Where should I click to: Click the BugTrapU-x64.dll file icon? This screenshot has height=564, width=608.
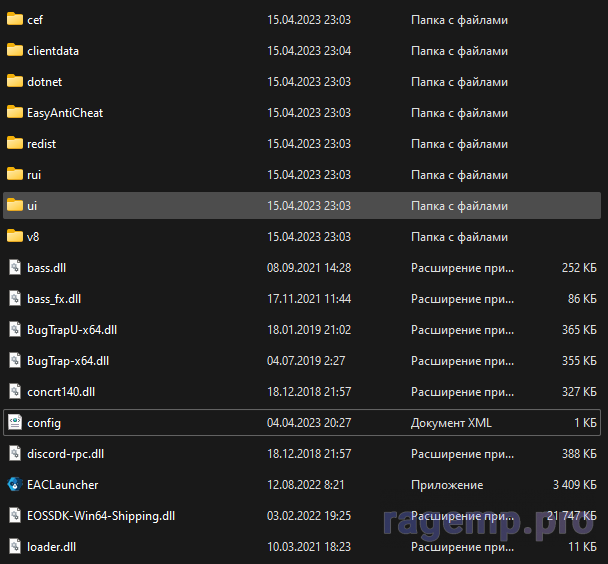pos(15,329)
